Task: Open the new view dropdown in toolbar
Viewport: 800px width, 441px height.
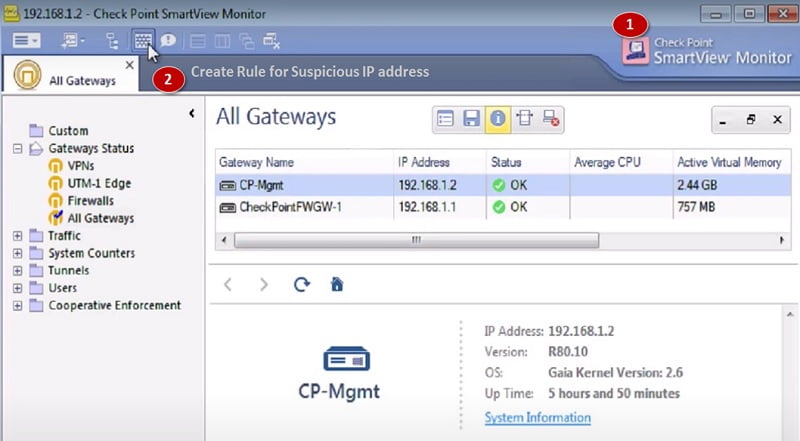Action: coord(73,41)
